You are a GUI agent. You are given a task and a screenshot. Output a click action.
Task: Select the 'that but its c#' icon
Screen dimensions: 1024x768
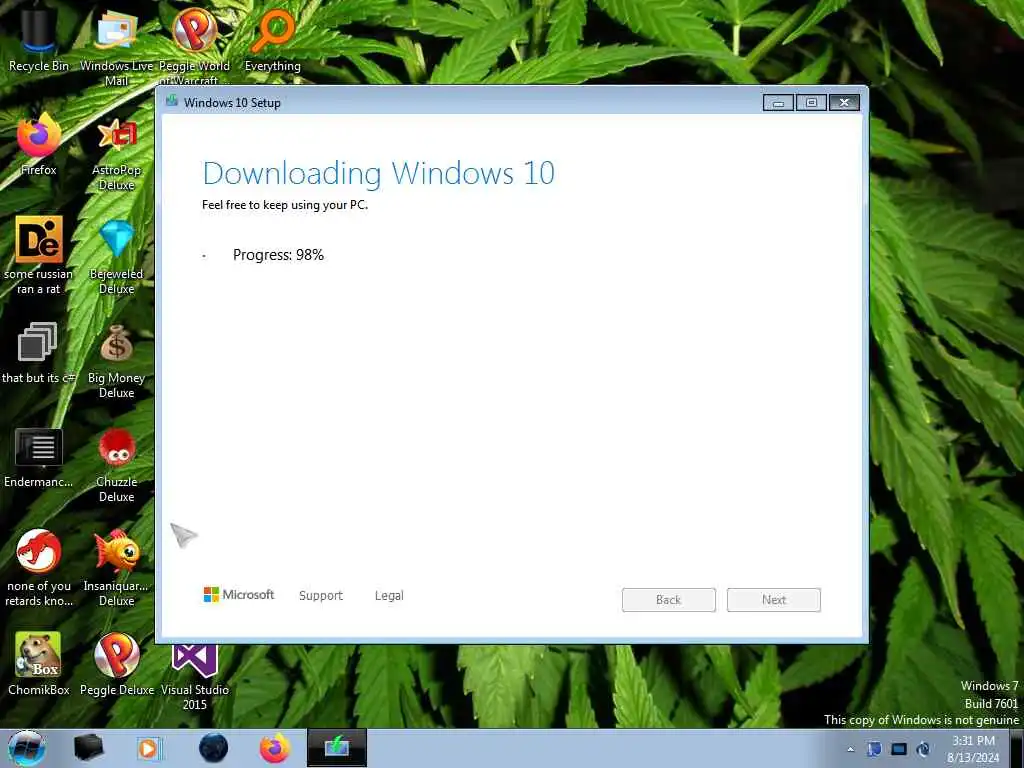(39, 353)
